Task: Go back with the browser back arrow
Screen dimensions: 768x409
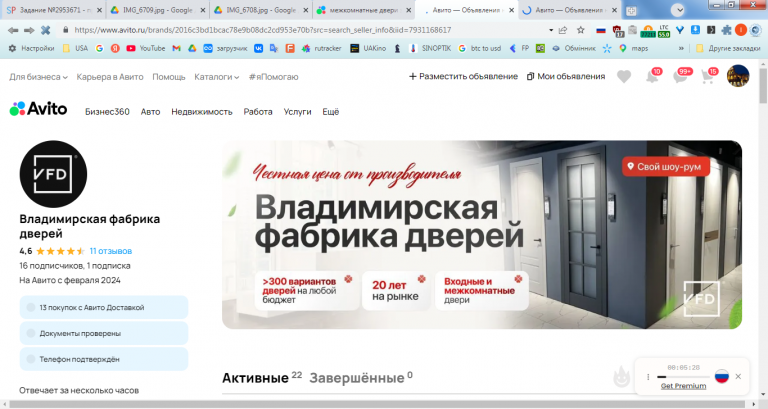Action: point(13,30)
